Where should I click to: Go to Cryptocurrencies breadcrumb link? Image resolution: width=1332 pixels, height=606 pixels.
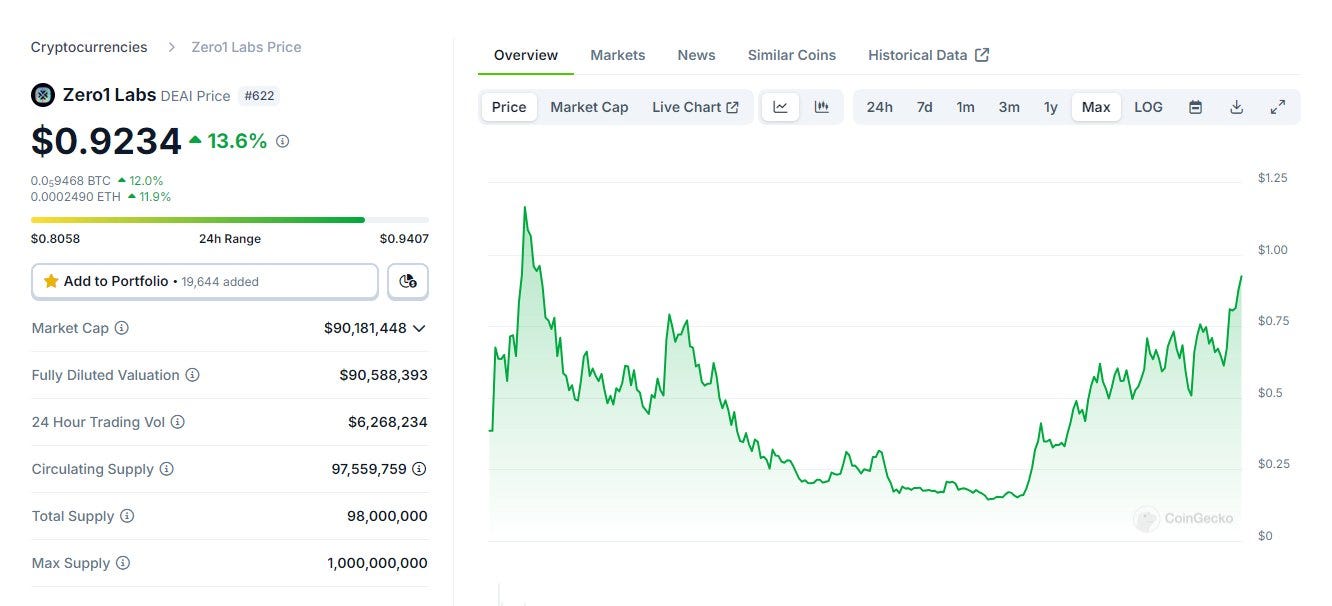[89, 47]
